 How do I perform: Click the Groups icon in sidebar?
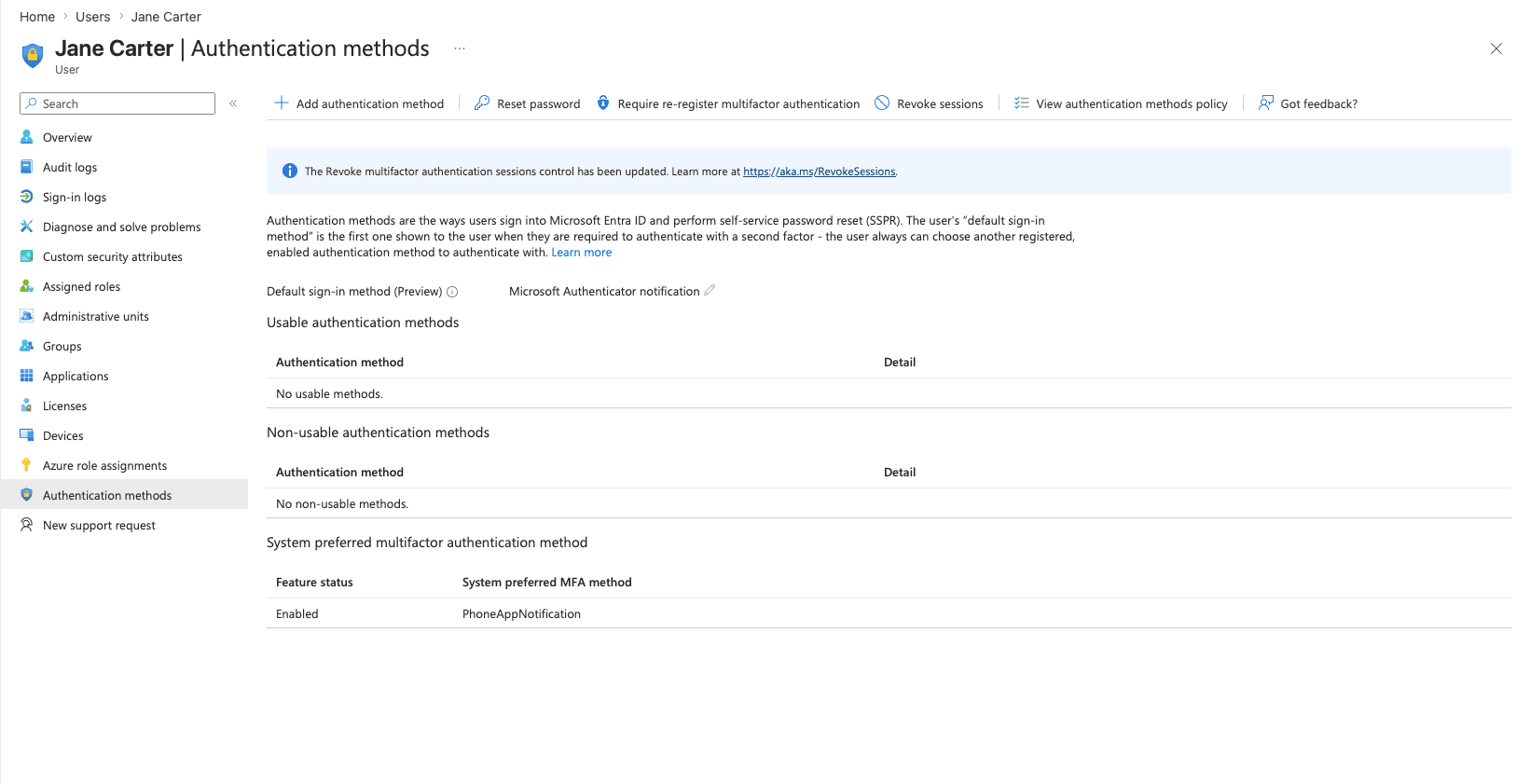pos(27,346)
